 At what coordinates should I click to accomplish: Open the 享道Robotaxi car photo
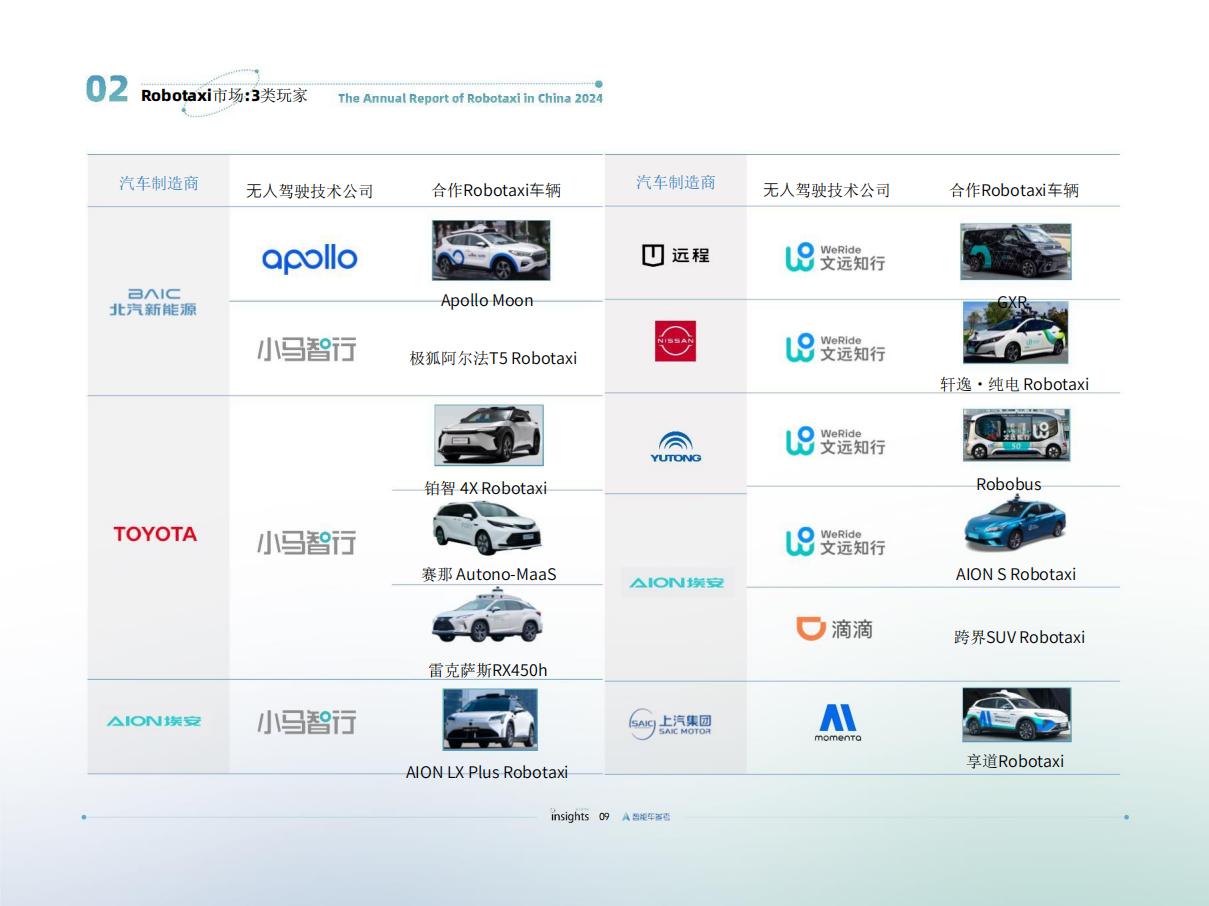pyautogui.click(x=1017, y=715)
